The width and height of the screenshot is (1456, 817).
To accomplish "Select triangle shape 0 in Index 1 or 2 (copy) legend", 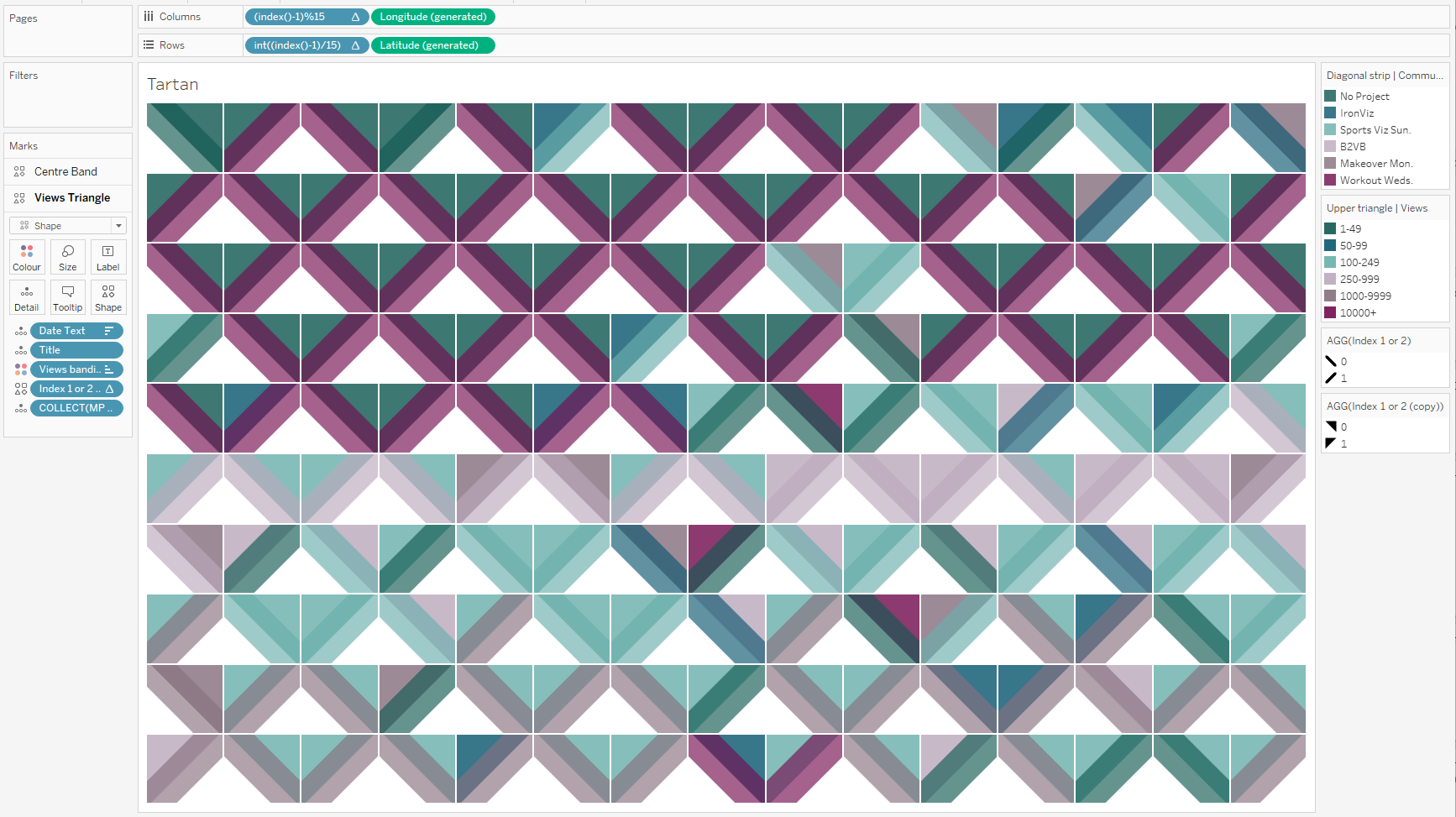I will coord(1331,427).
